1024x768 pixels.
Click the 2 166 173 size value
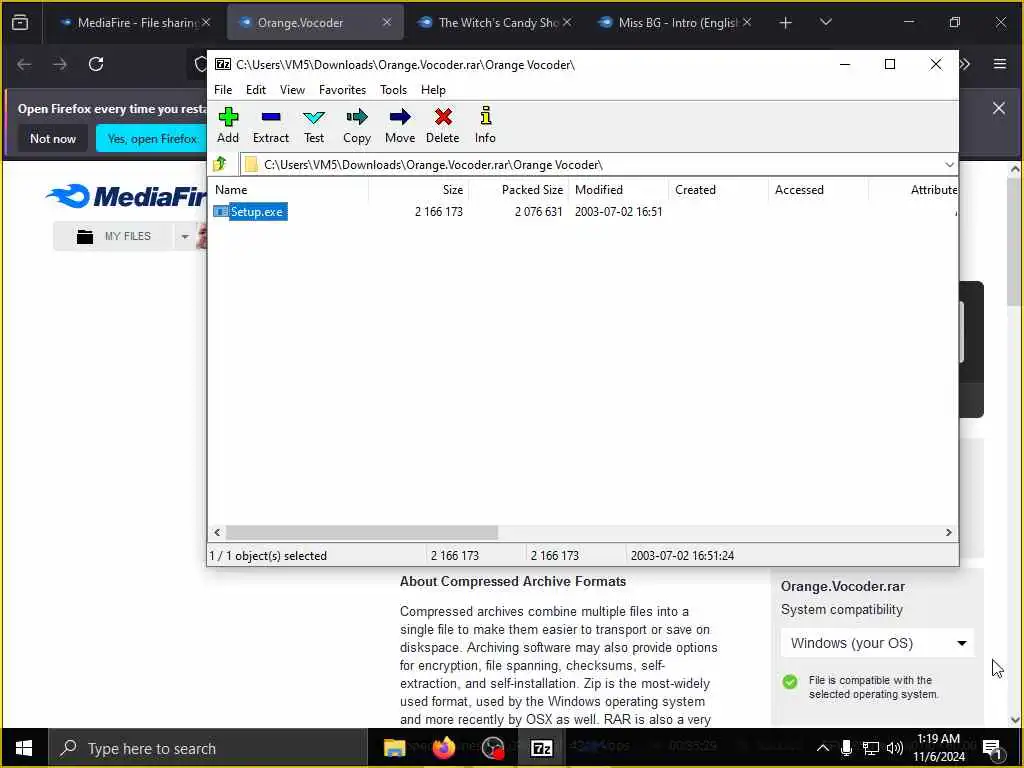439,212
